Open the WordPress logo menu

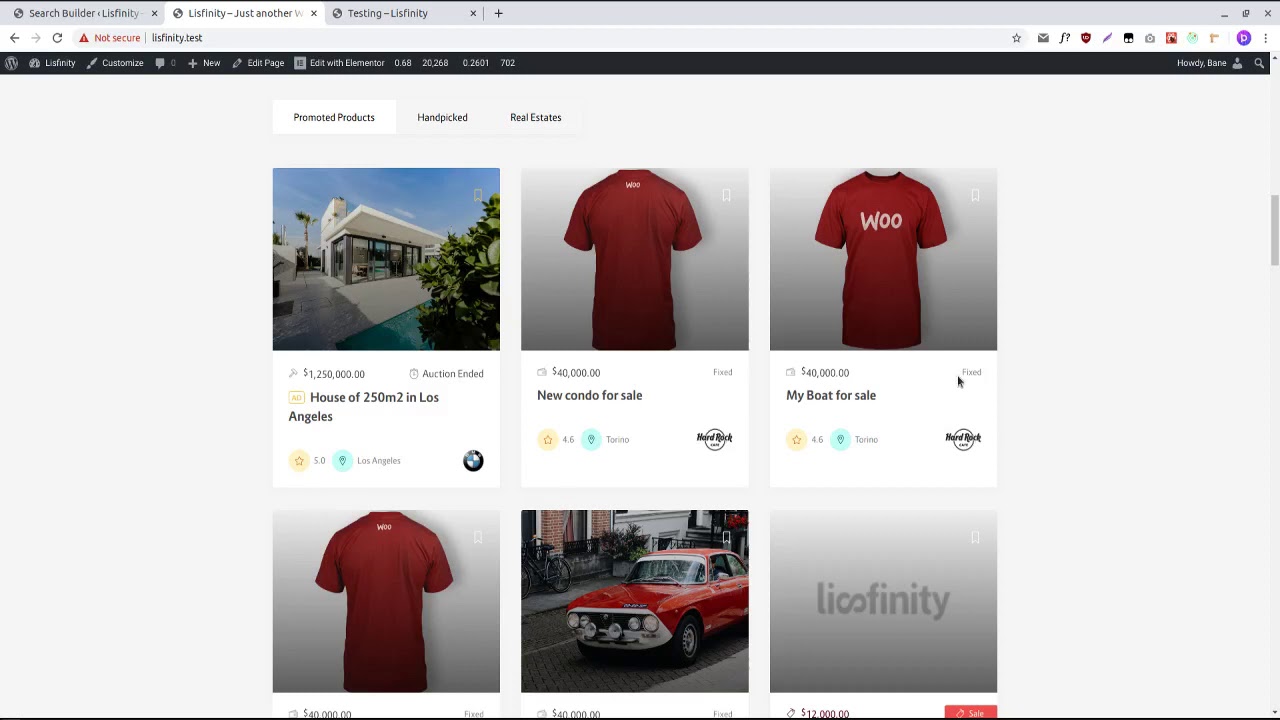11,63
